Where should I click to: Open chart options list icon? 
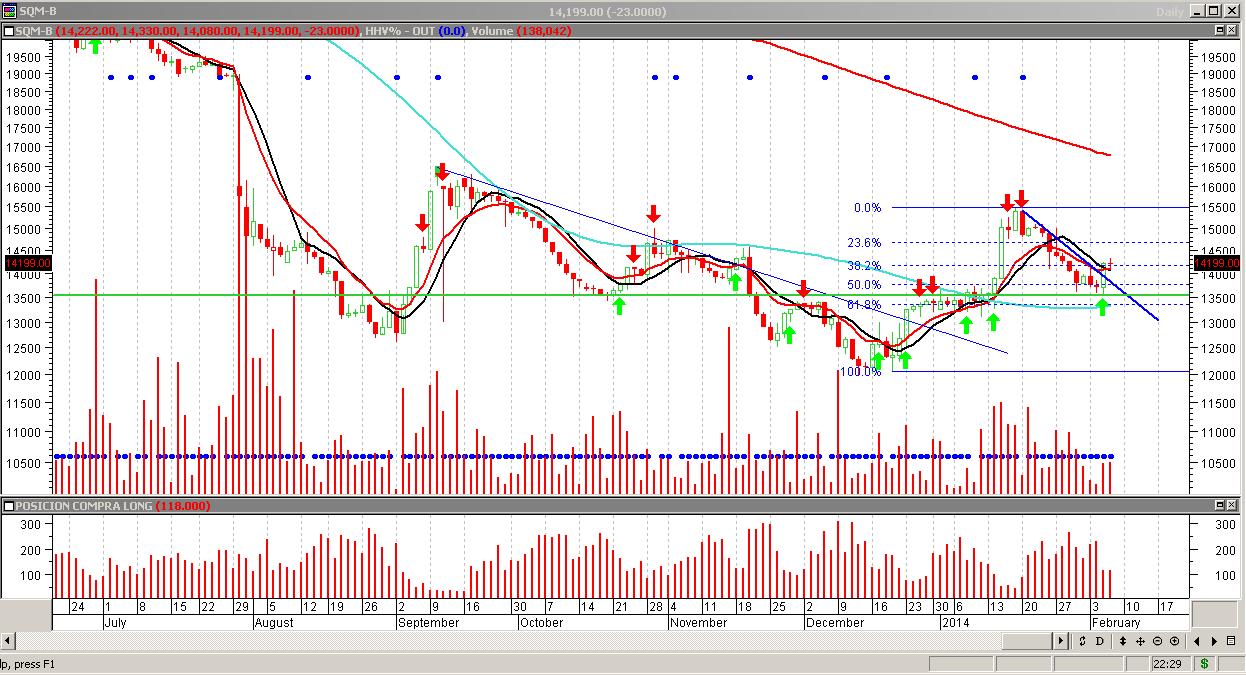[1234, 641]
